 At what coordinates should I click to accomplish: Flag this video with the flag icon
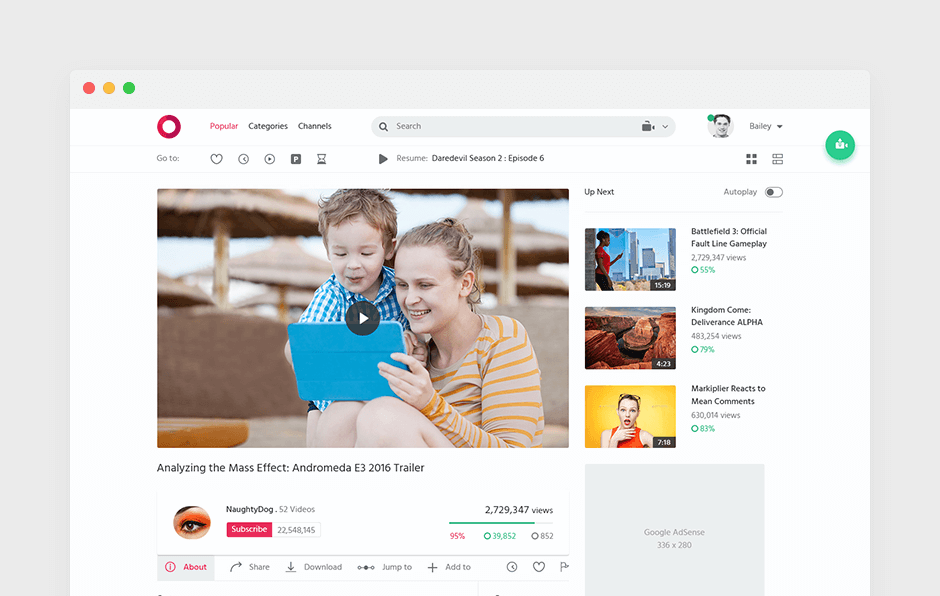tap(564, 567)
